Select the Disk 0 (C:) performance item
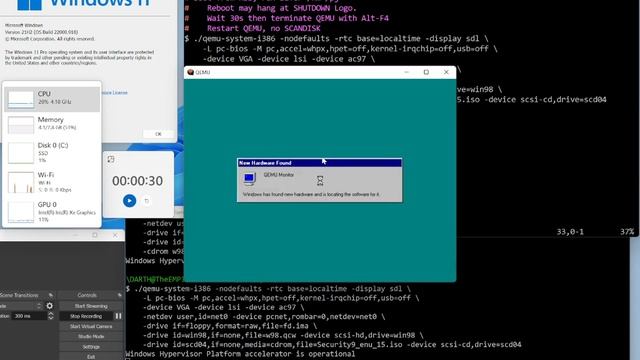Screen dimensions: 640x360 52,152
